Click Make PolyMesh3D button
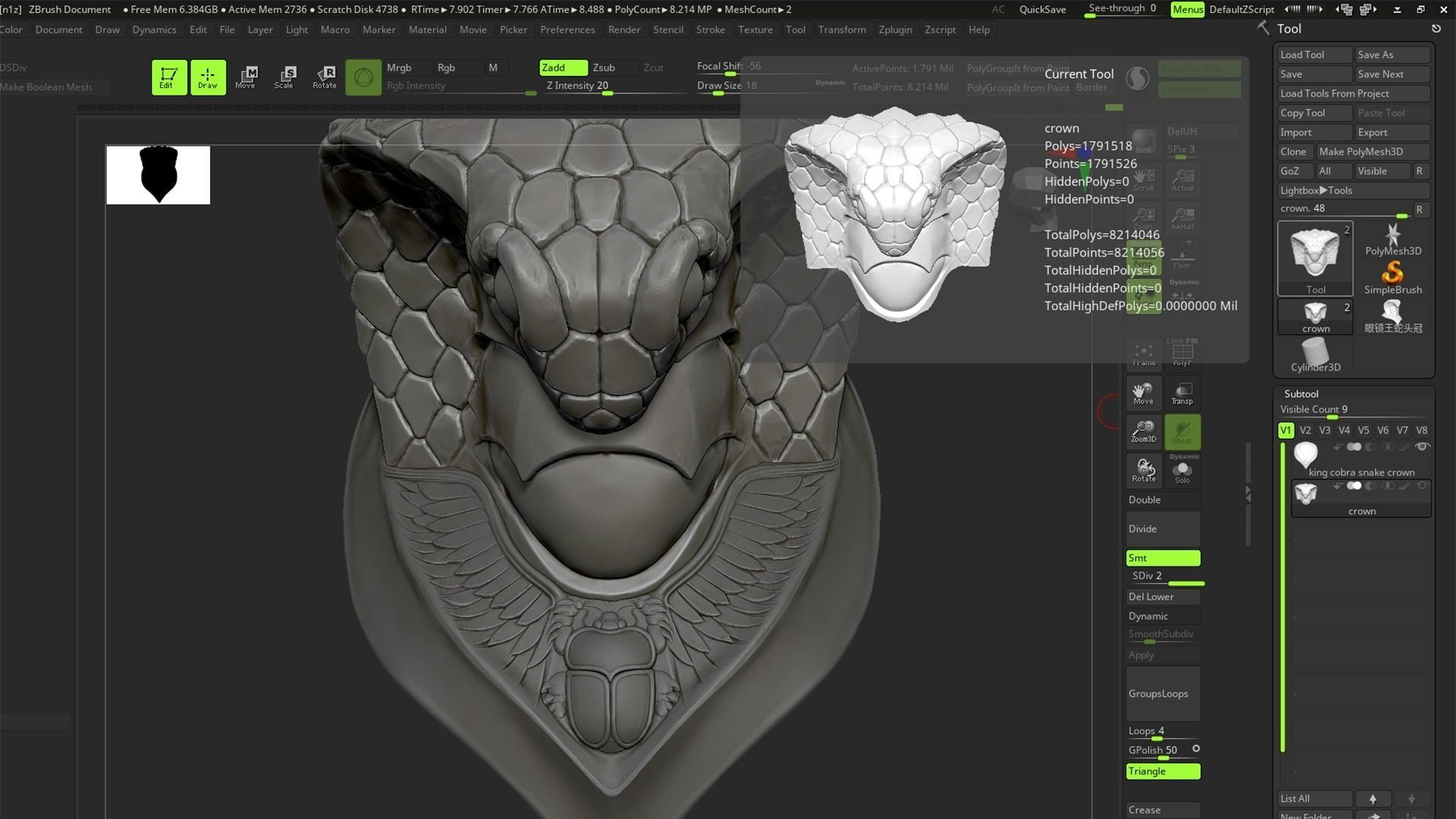This screenshot has height=819, width=1456. [x=1373, y=152]
